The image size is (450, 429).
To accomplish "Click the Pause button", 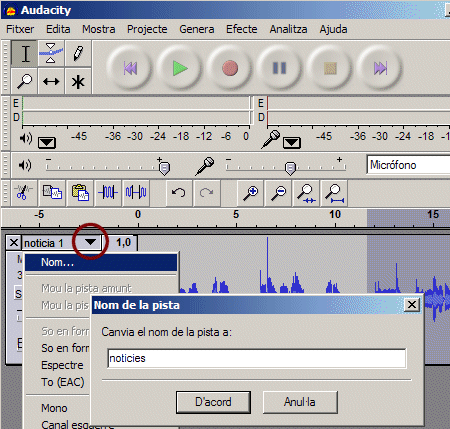I will pos(279,68).
